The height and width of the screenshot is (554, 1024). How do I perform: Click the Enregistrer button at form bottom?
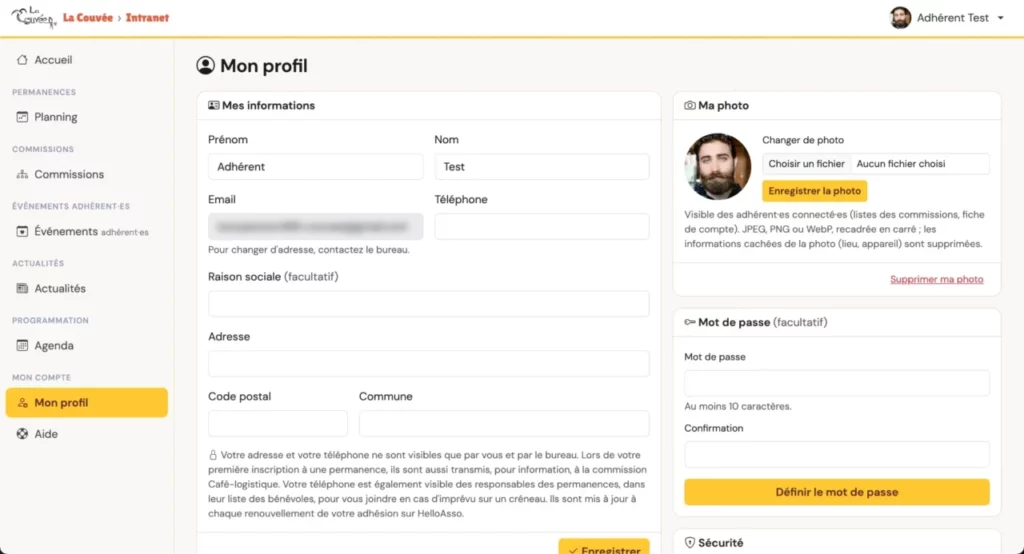click(604, 547)
